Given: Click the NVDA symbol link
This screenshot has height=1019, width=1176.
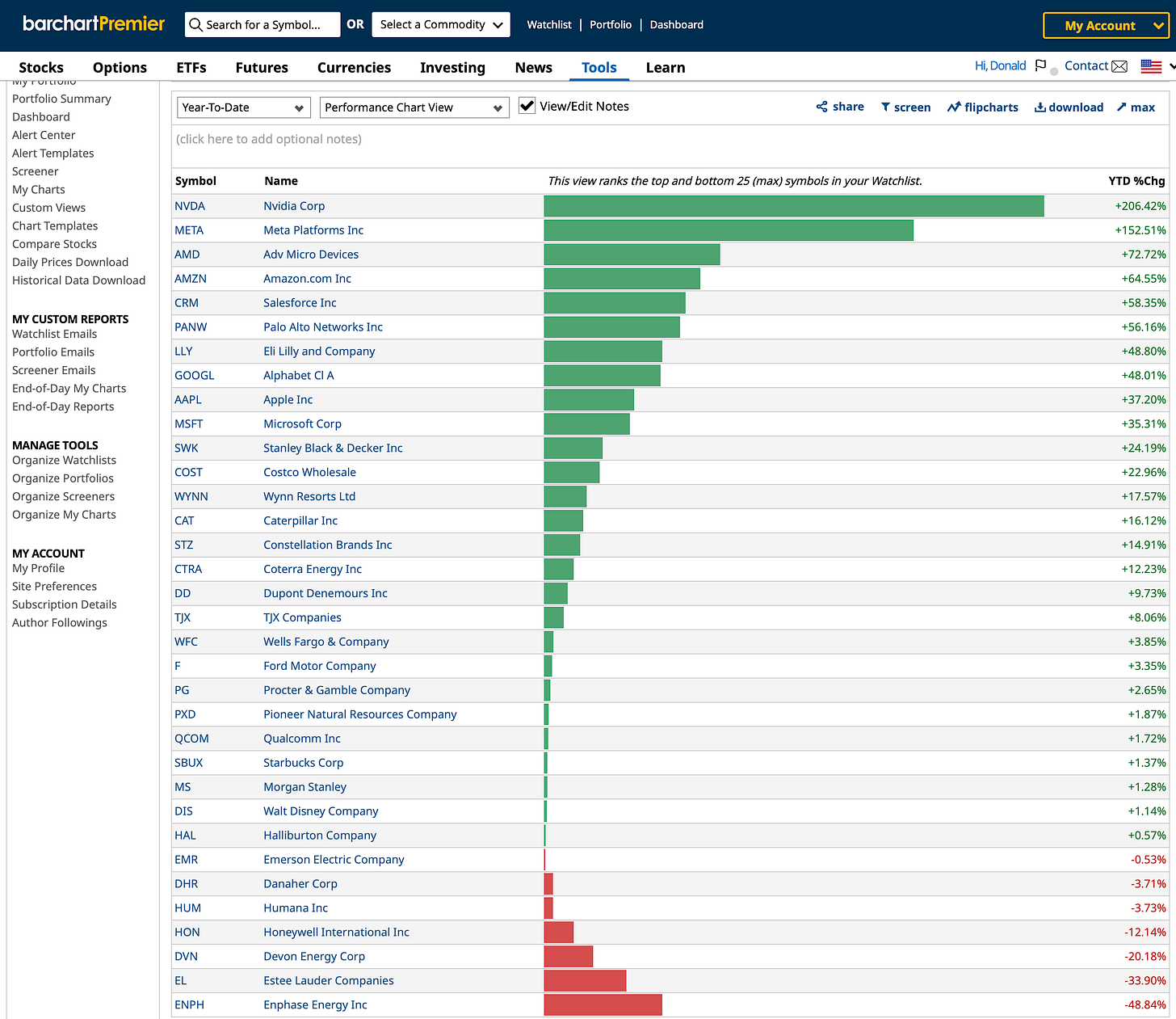Looking at the screenshot, I should point(190,206).
